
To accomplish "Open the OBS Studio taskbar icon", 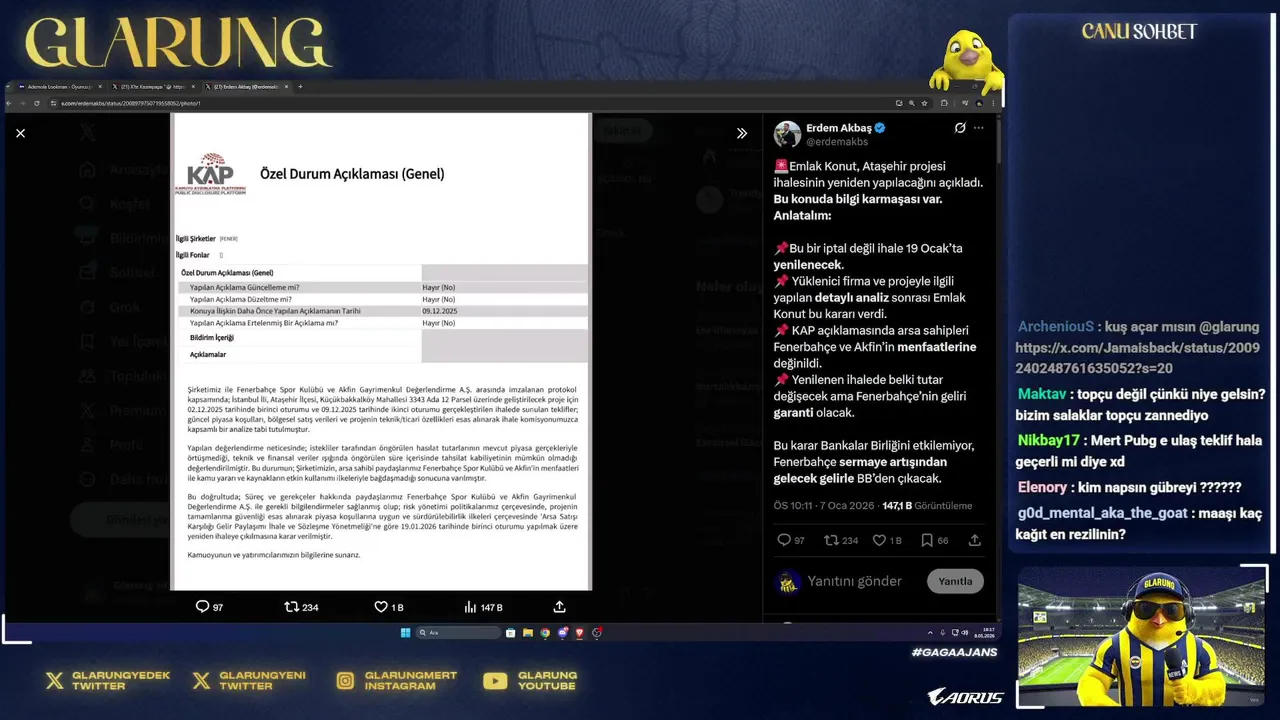I will (x=597, y=633).
